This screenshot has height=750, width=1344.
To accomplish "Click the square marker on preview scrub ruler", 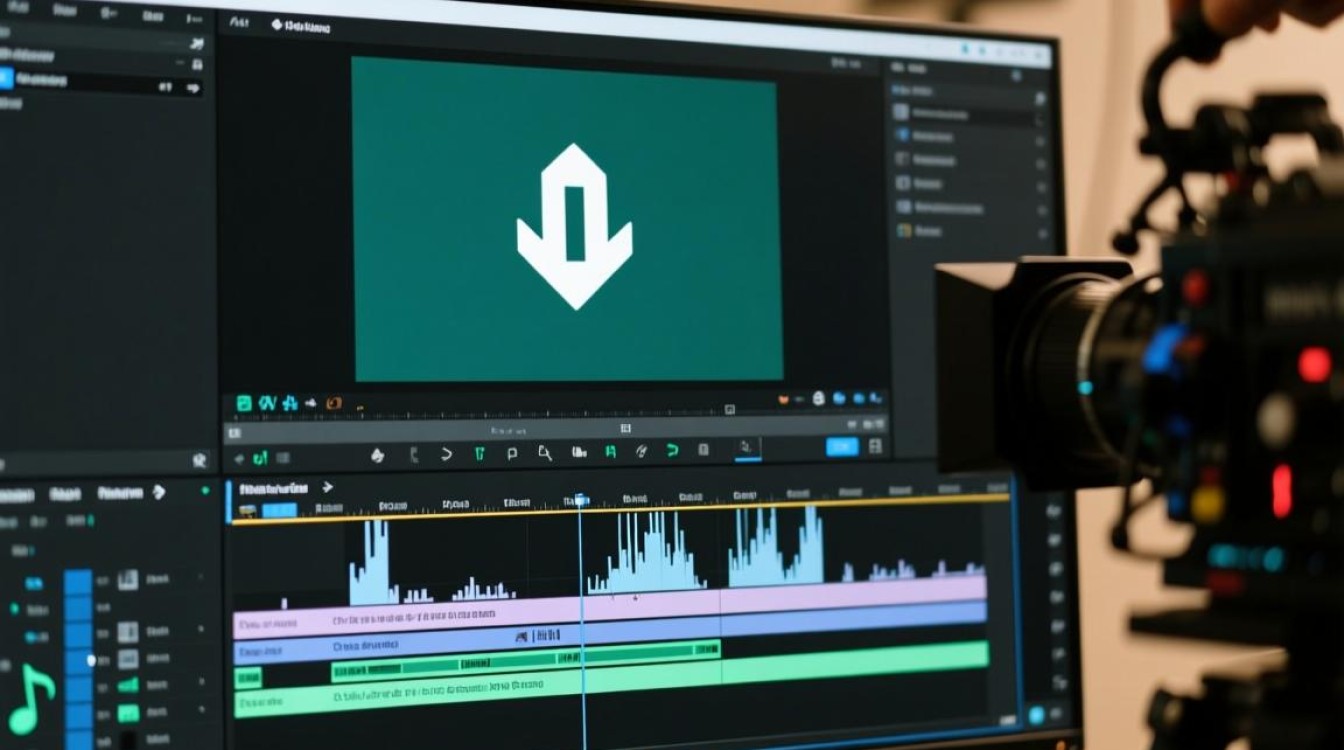I will tap(730, 409).
